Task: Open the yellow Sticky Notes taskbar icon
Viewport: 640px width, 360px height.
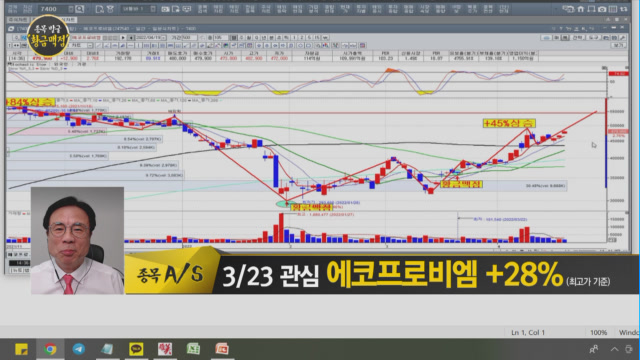Action: click(x=21, y=349)
